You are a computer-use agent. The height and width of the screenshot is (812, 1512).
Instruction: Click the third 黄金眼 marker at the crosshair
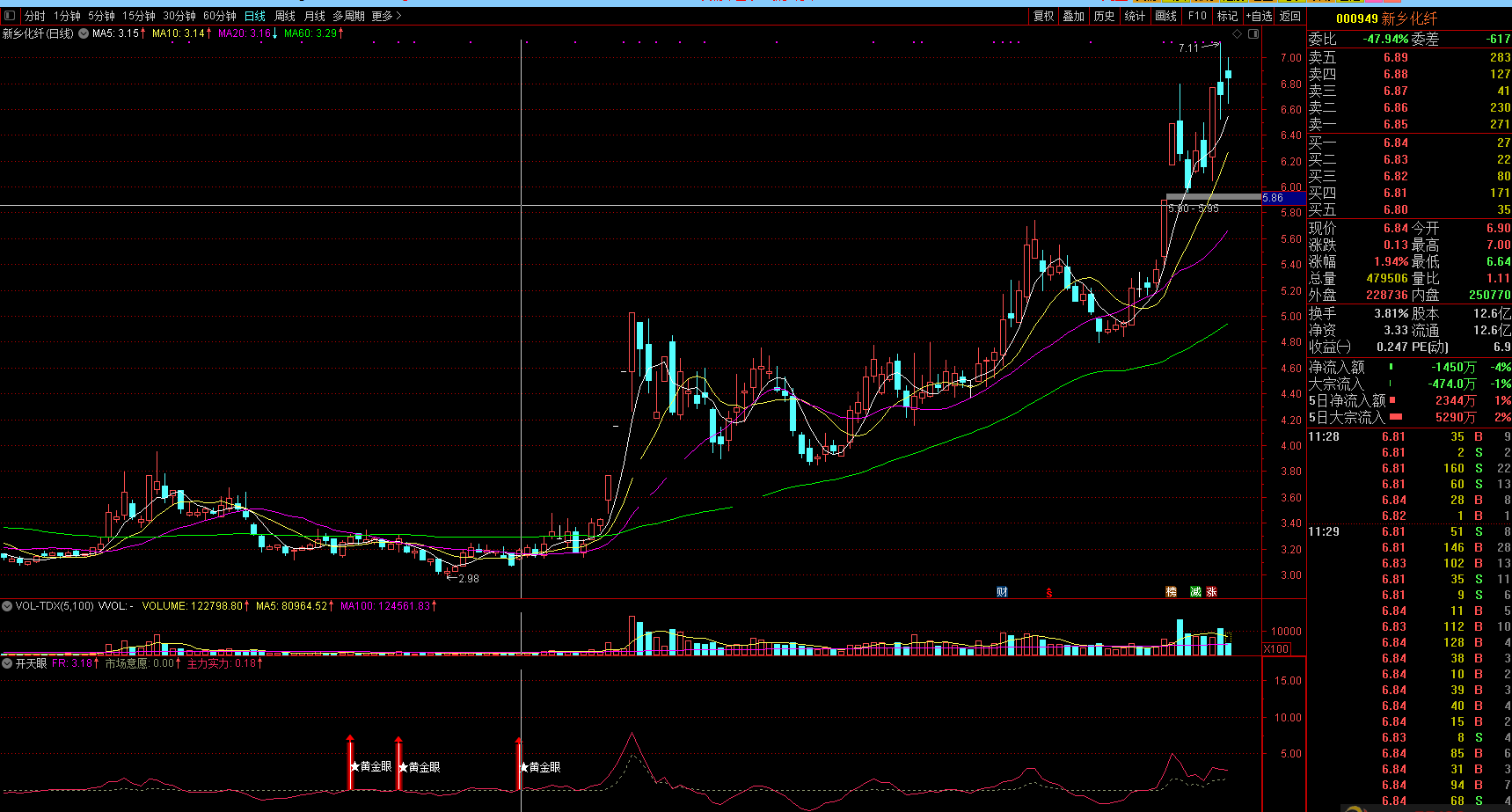coord(540,767)
